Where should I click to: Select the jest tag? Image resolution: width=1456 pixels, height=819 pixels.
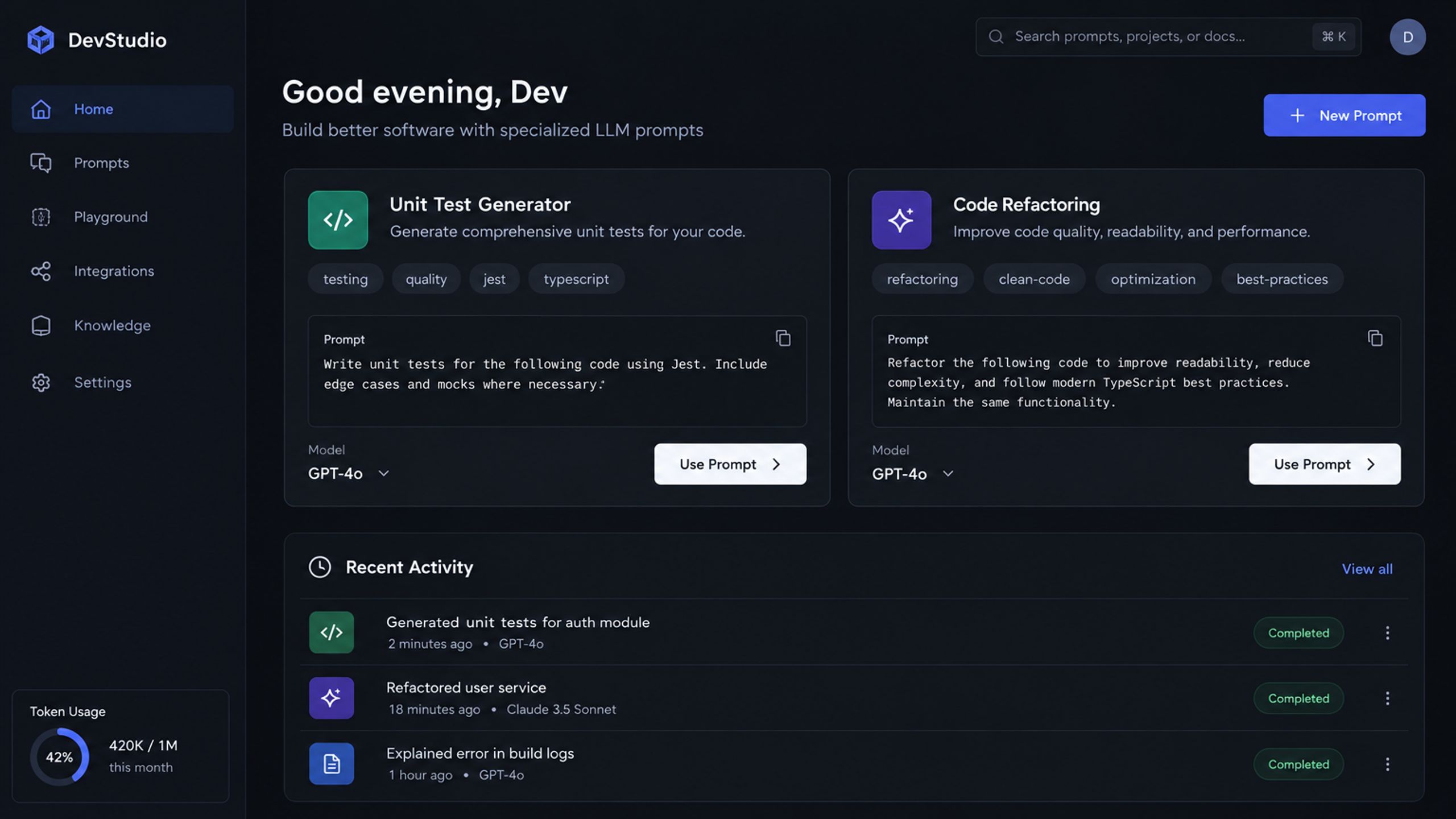494,279
